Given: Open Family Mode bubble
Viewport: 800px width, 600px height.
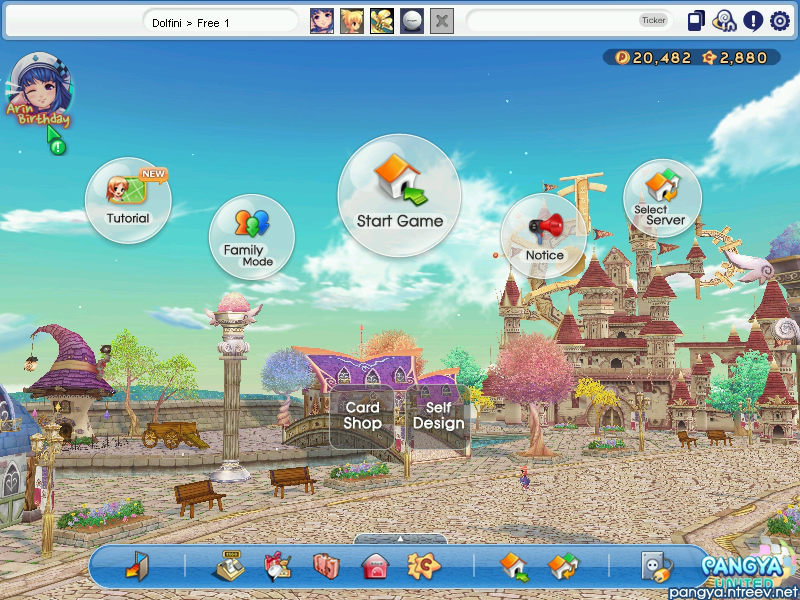Looking at the screenshot, I should pos(252,237).
